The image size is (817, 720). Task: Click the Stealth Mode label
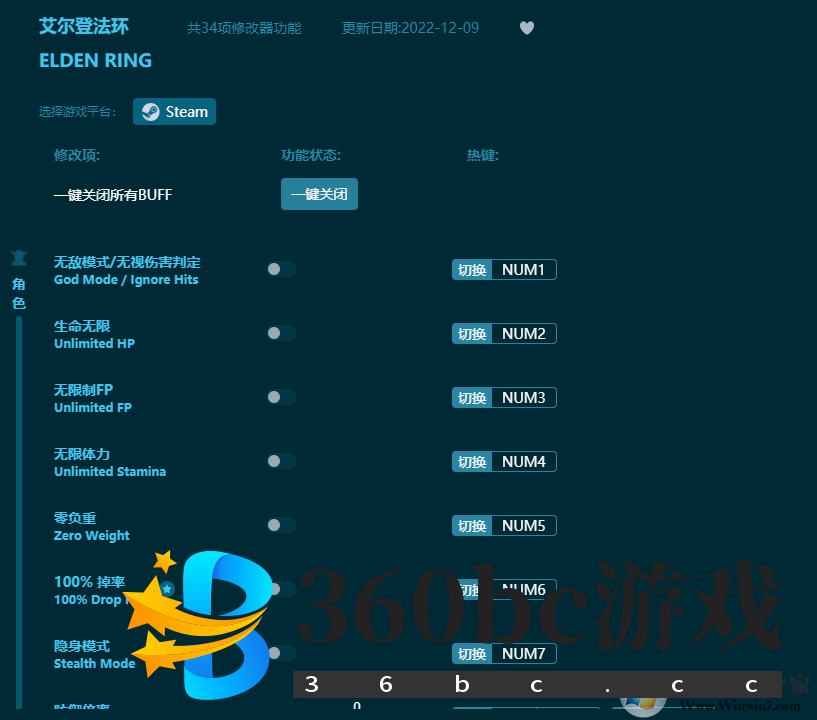[95, 663]
